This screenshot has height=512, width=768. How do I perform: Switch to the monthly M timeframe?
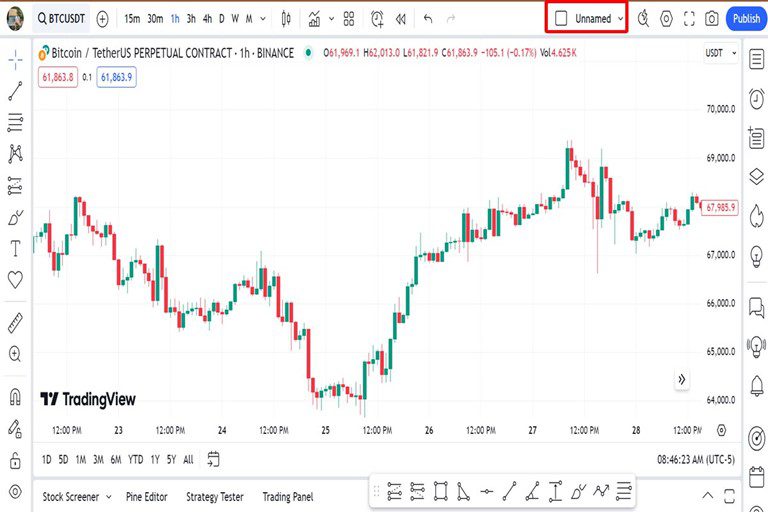(249, 19)
